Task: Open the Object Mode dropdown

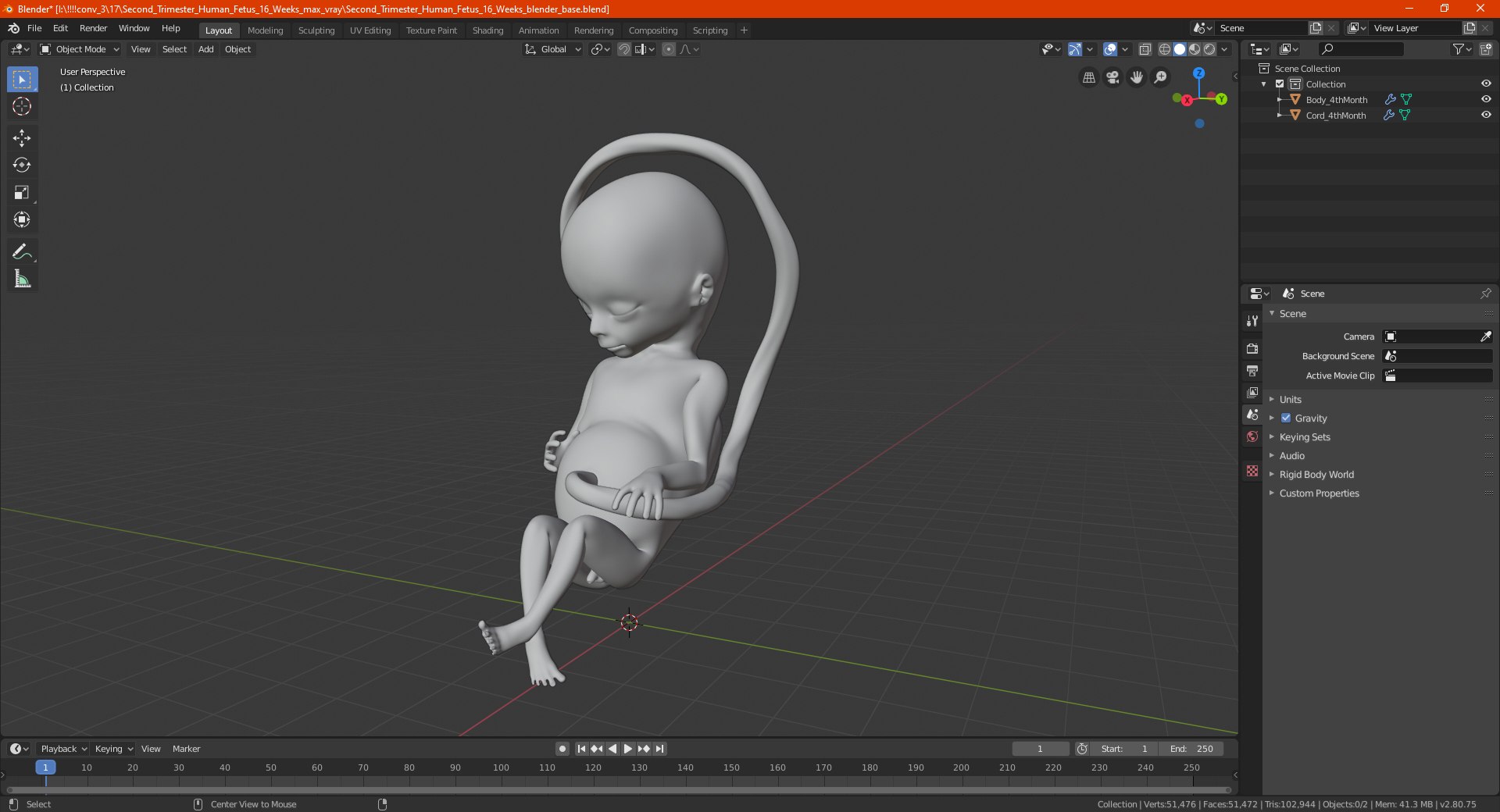Action: [80, 49]
